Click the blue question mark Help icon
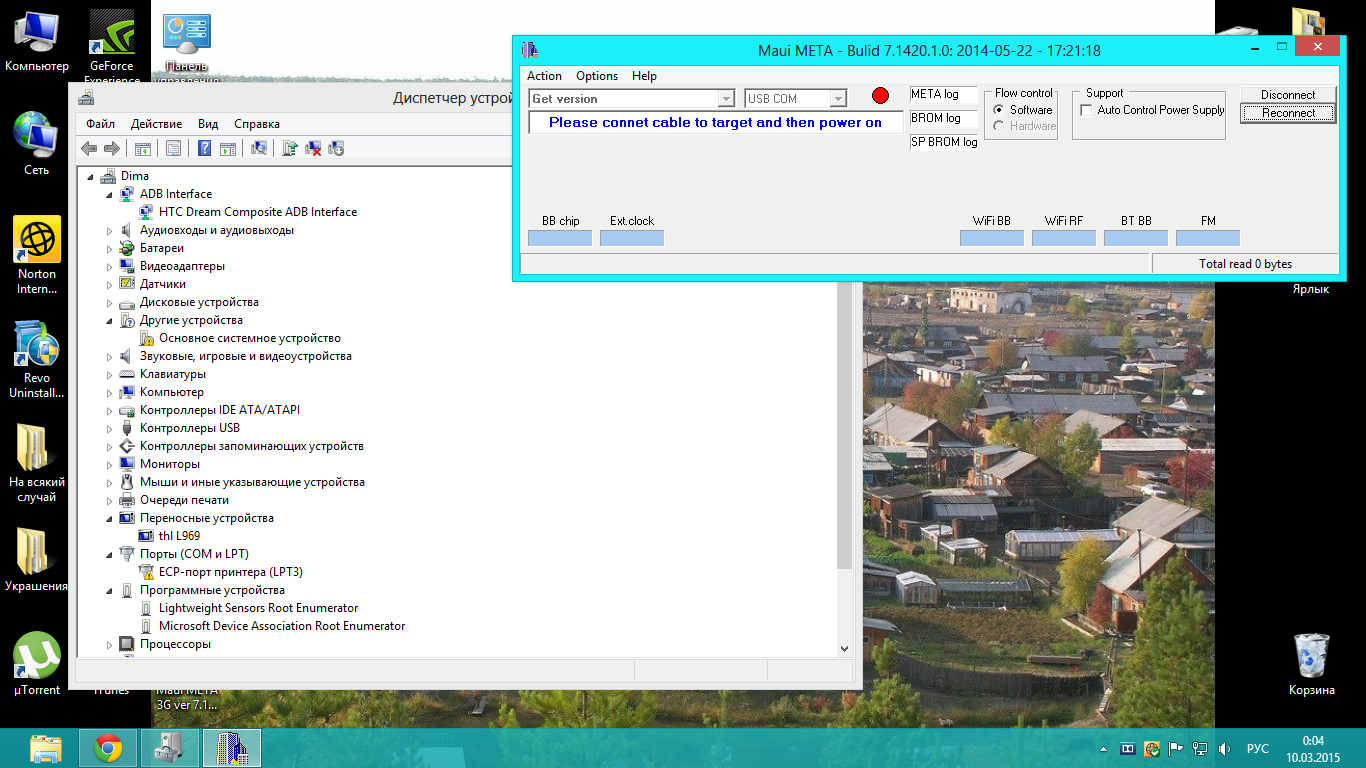The width and height of the screenshot is (1366, 768). pos(204,148)
